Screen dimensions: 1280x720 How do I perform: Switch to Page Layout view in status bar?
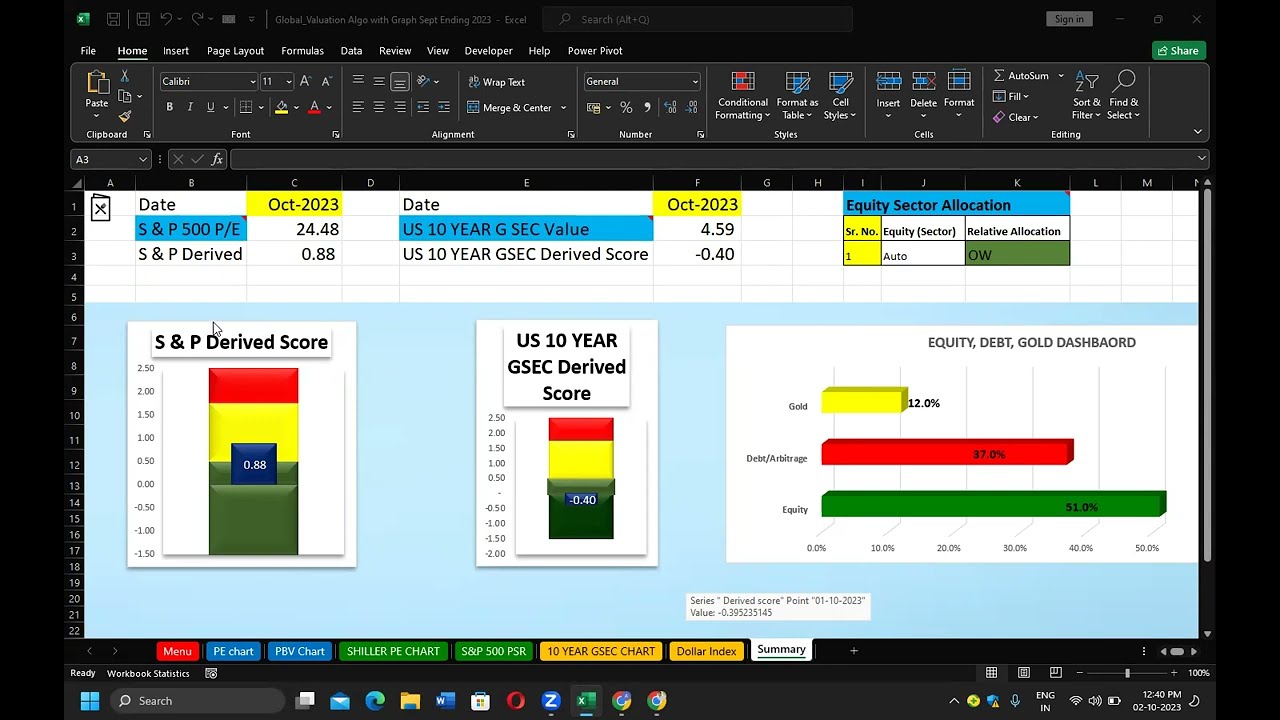[x=1023, y=673]
